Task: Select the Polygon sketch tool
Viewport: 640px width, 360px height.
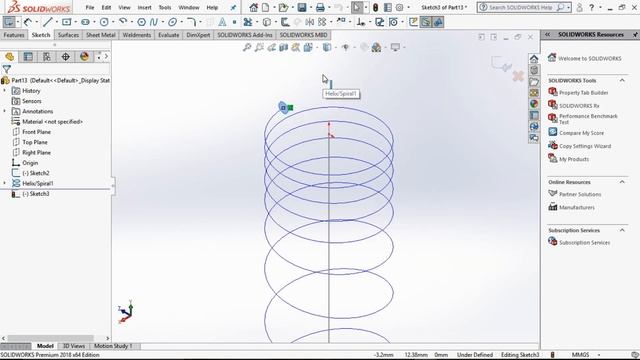Action: pyautogui.click(x=141, y=22)
